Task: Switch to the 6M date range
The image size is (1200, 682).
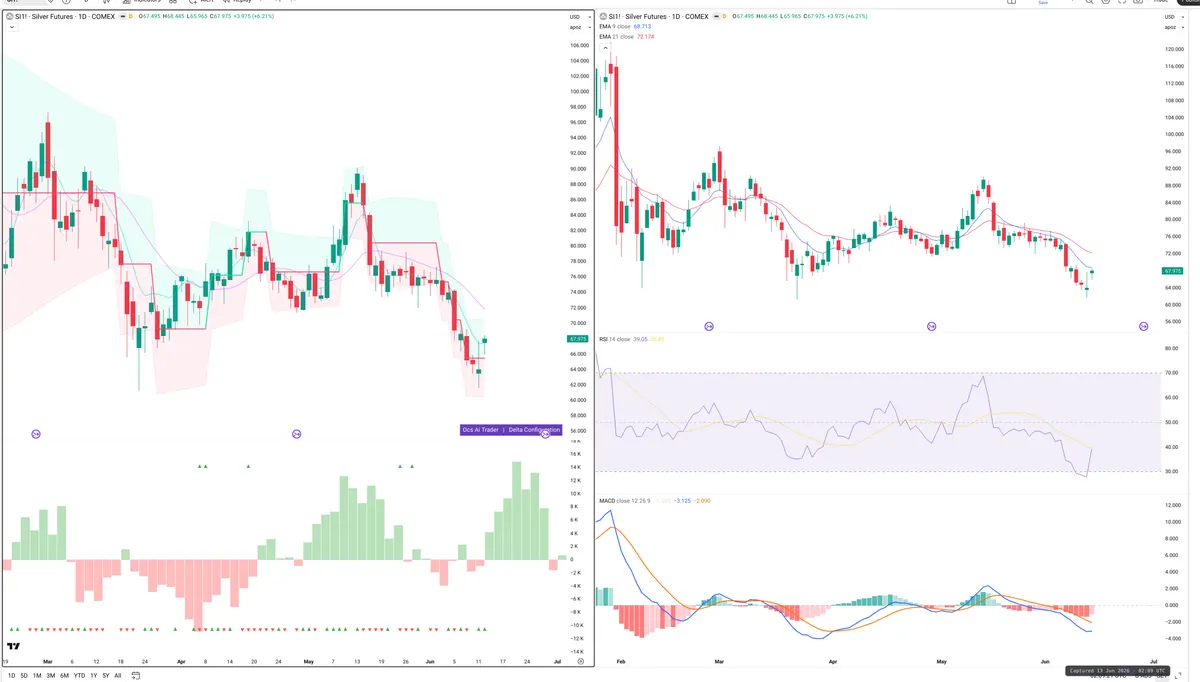Action: tap(64, 676)
